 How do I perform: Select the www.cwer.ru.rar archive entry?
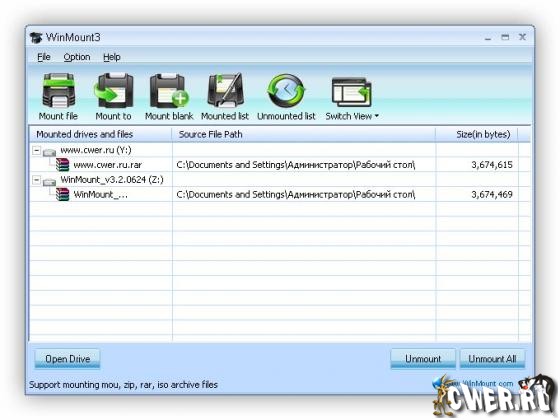pos(108,165)
